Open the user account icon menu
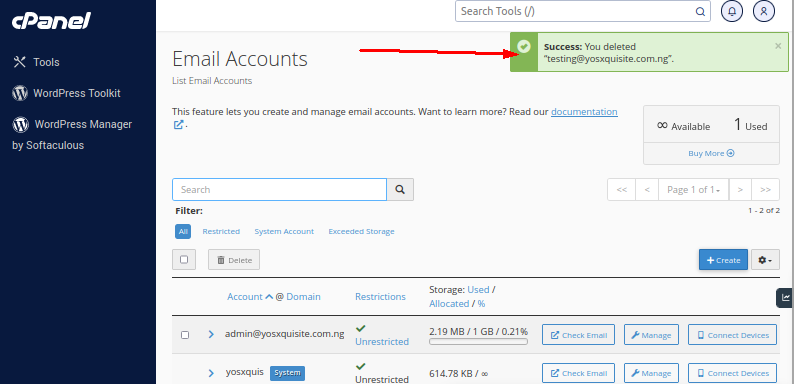This screenshot has height=384, width=794. [764, 11]
